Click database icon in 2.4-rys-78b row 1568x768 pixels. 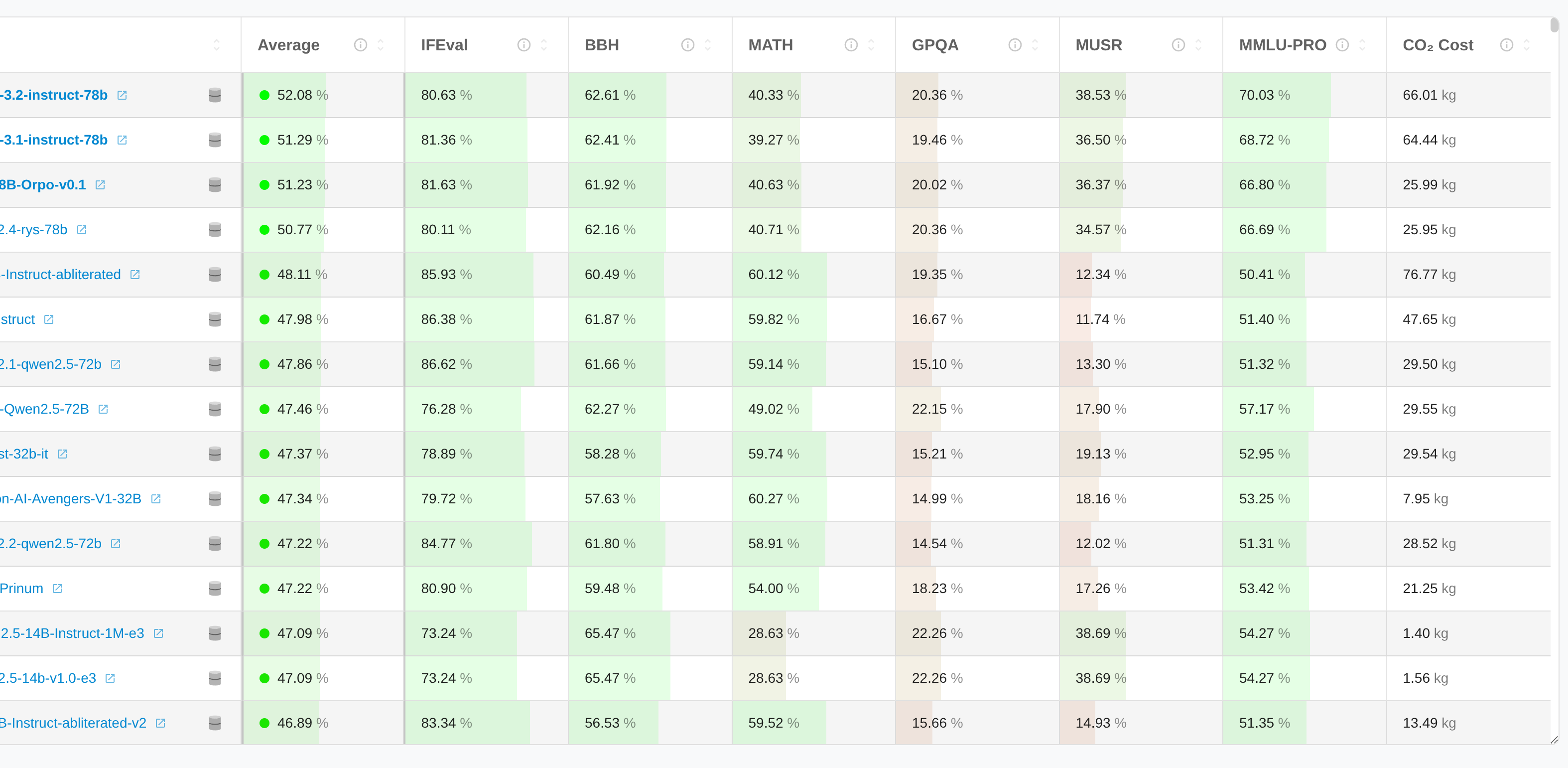point(215,230)
